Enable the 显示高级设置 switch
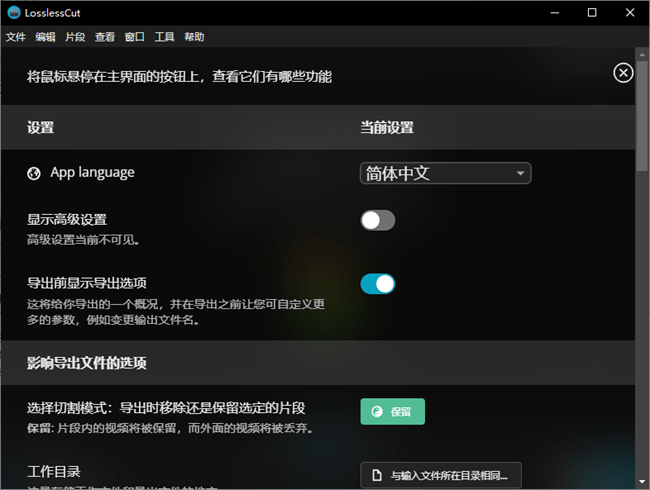This screenshot has width=650, height=490. pos(378,220)
